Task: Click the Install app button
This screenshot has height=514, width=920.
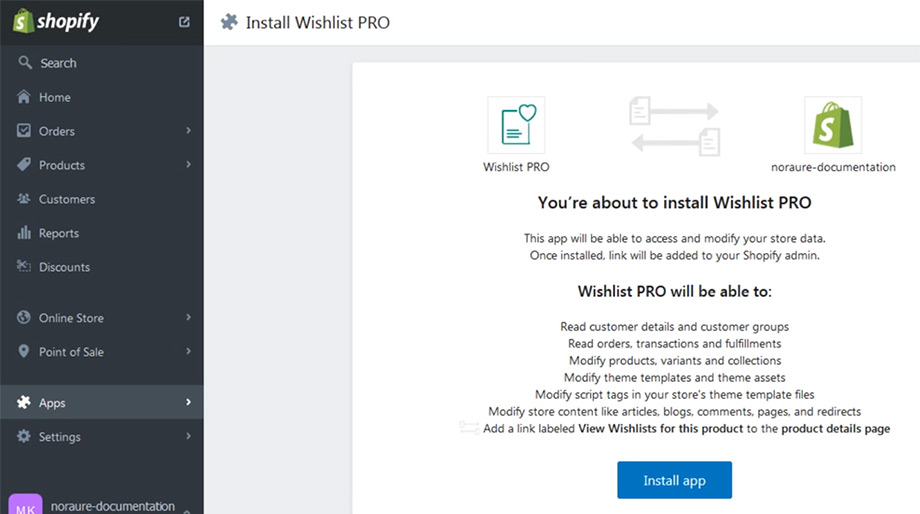Action: click(x=674, y=480)
